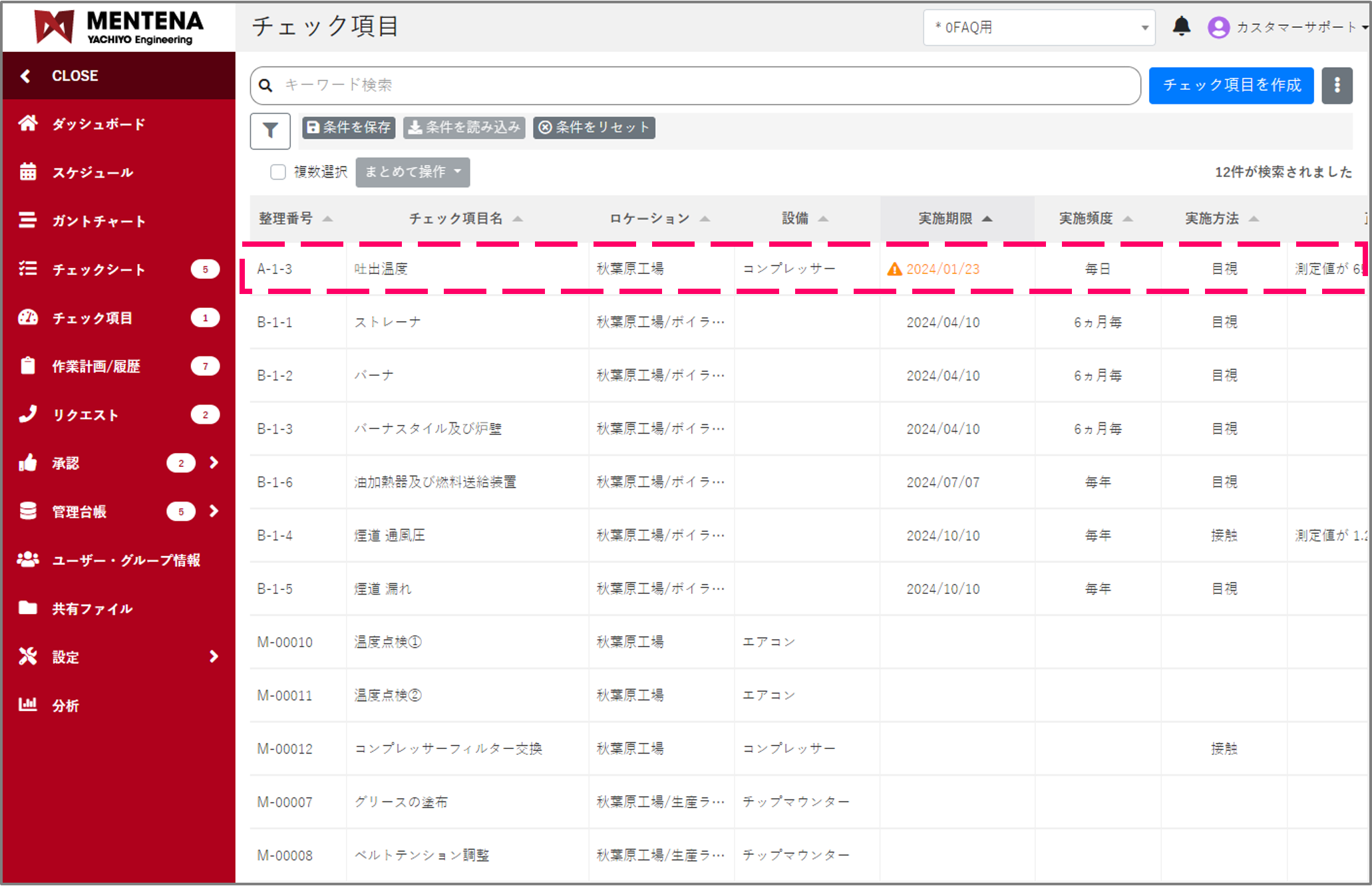
Task: Open 共有ファイル folder icon
Action: (x=28, y=608)
